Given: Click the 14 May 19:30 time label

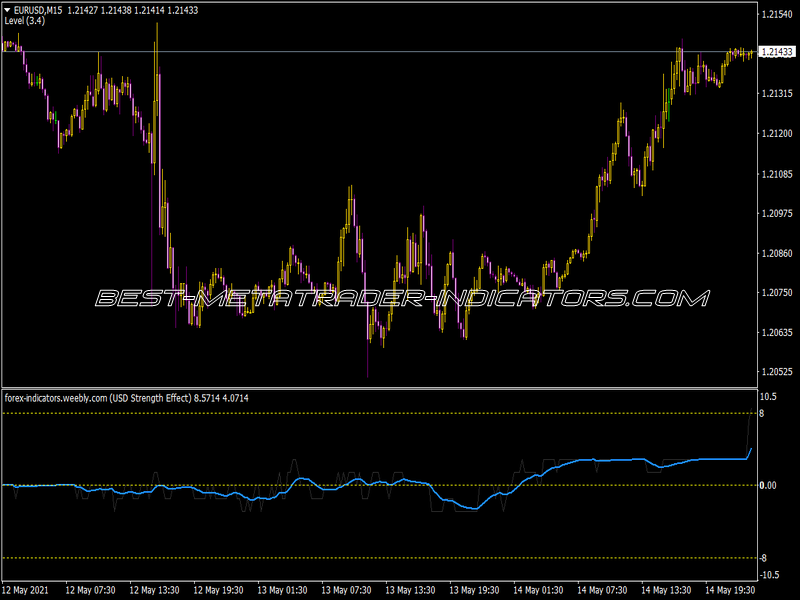Looking at the screenshot, I should tap(730, 590).
